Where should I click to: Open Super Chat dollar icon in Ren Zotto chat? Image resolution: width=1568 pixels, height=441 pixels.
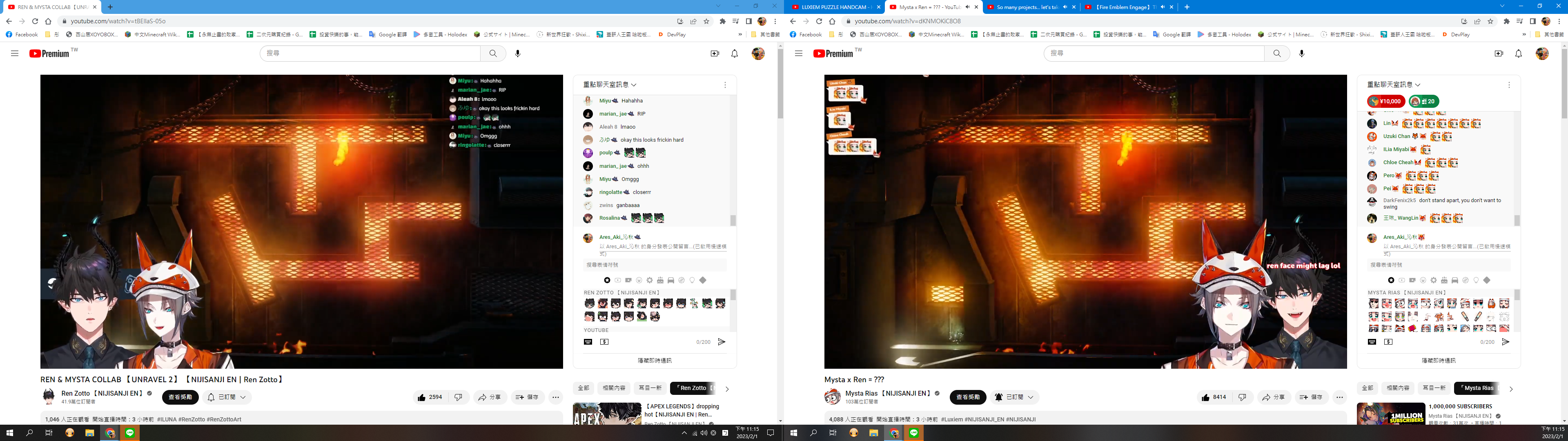604,342
